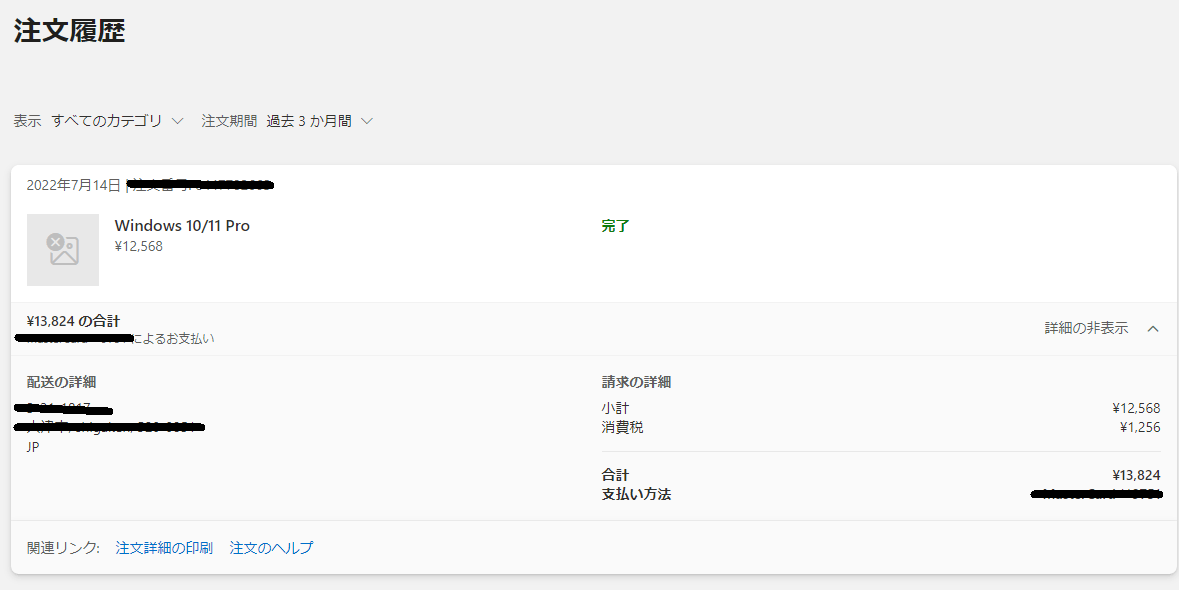Screen dimensions: 1179x590
Task: Click the 小計 ¥12,568 amount
Action: pos(1136,408)
